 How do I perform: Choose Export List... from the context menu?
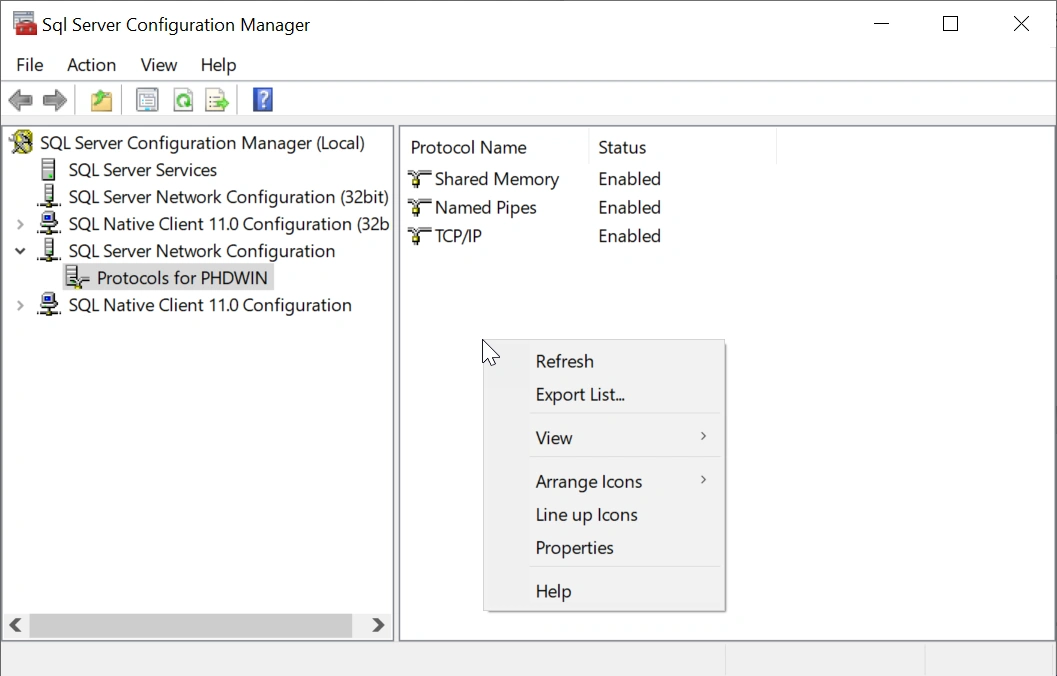tap(580, 395)
